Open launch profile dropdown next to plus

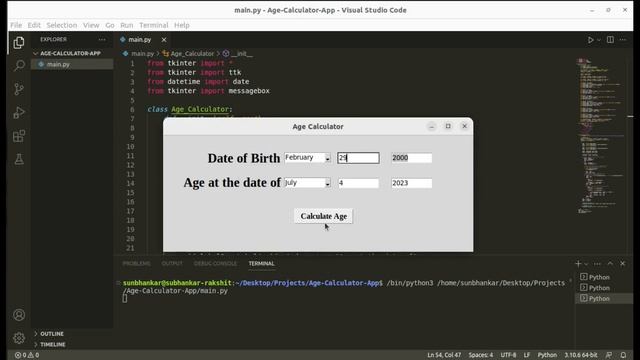click(x=586, y=264)
